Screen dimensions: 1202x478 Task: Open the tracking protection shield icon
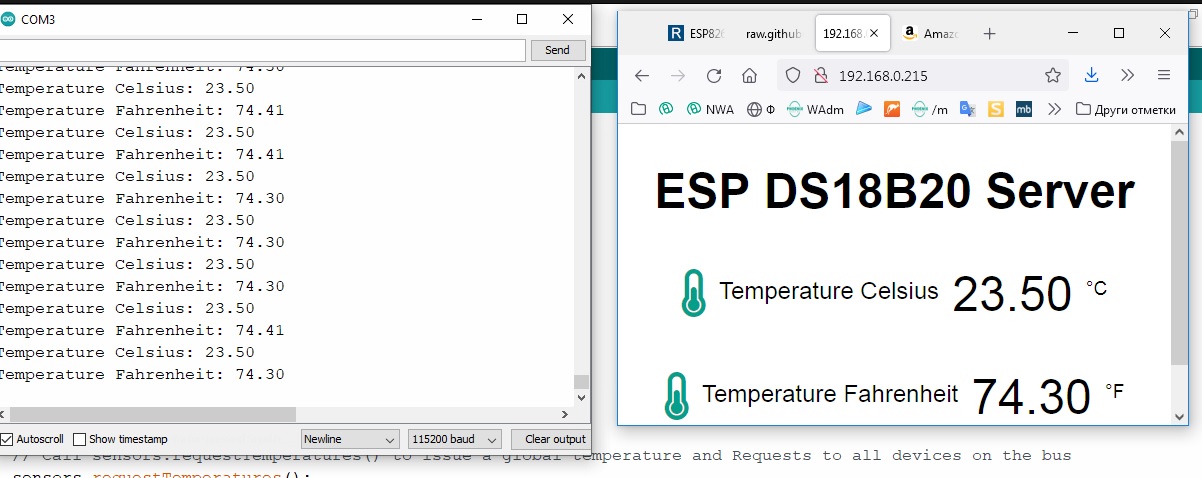pos(793,75)
